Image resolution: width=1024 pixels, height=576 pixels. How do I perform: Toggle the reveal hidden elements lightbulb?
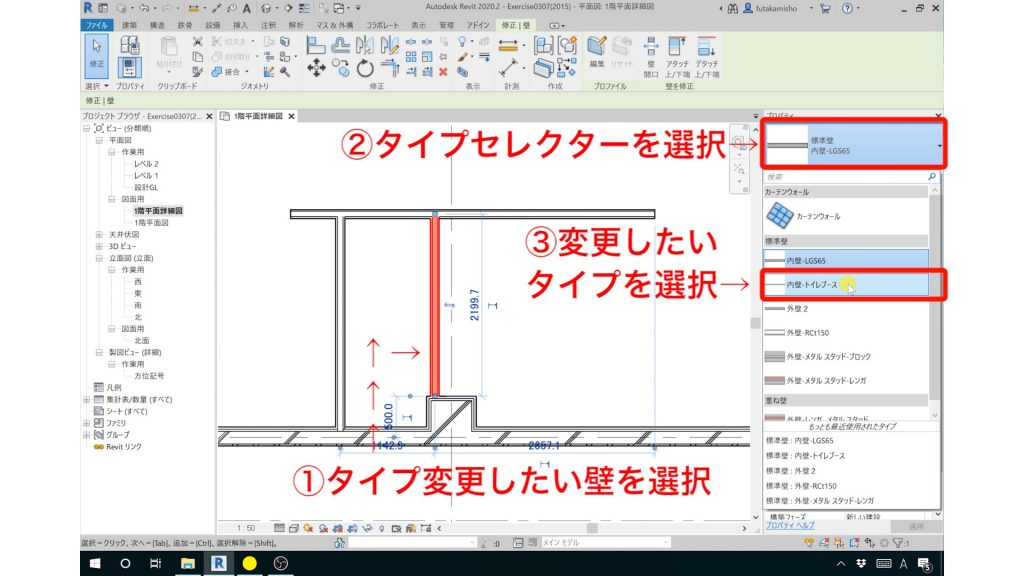click(x=383, y=528)
